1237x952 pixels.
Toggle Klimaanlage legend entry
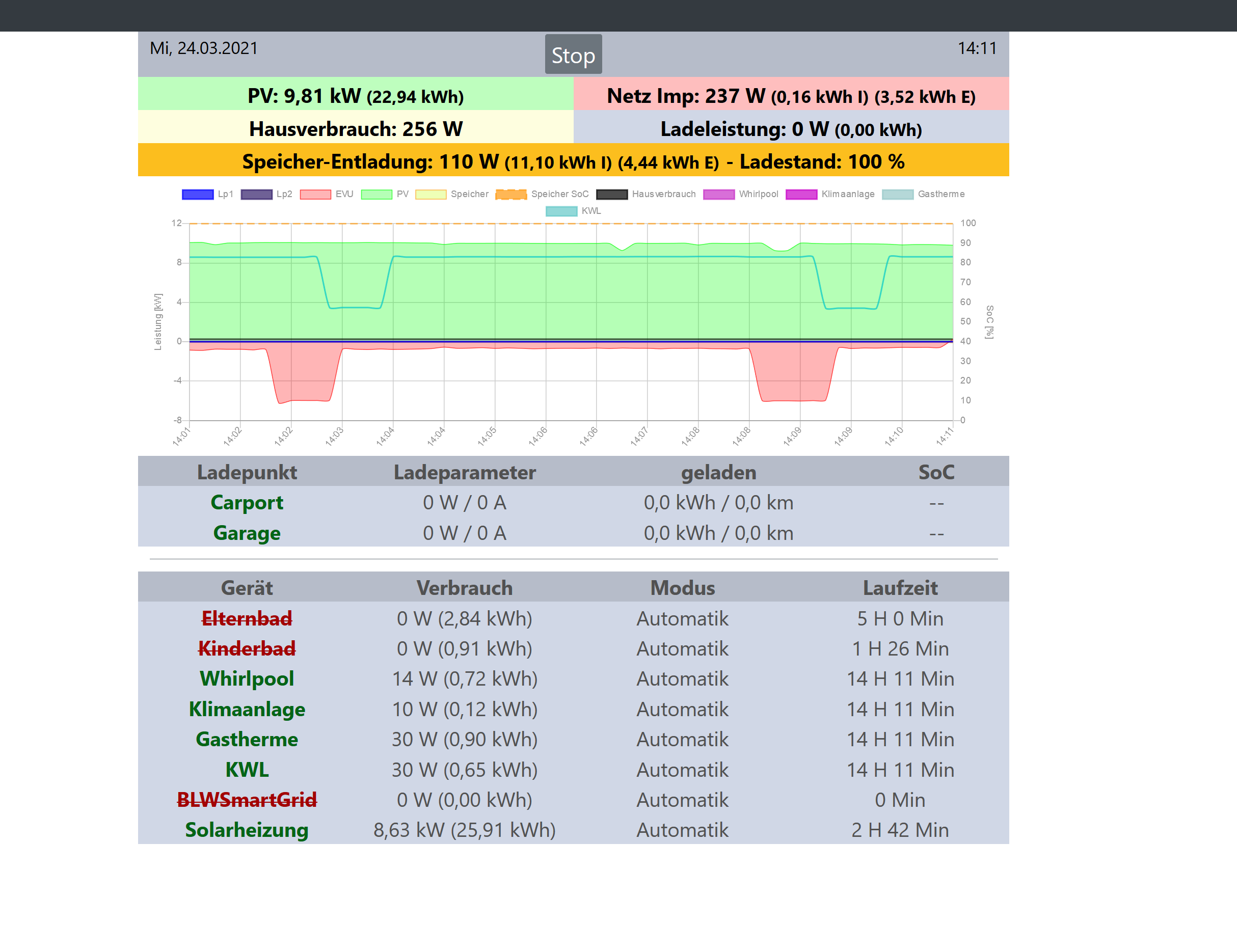click(801, 194)
